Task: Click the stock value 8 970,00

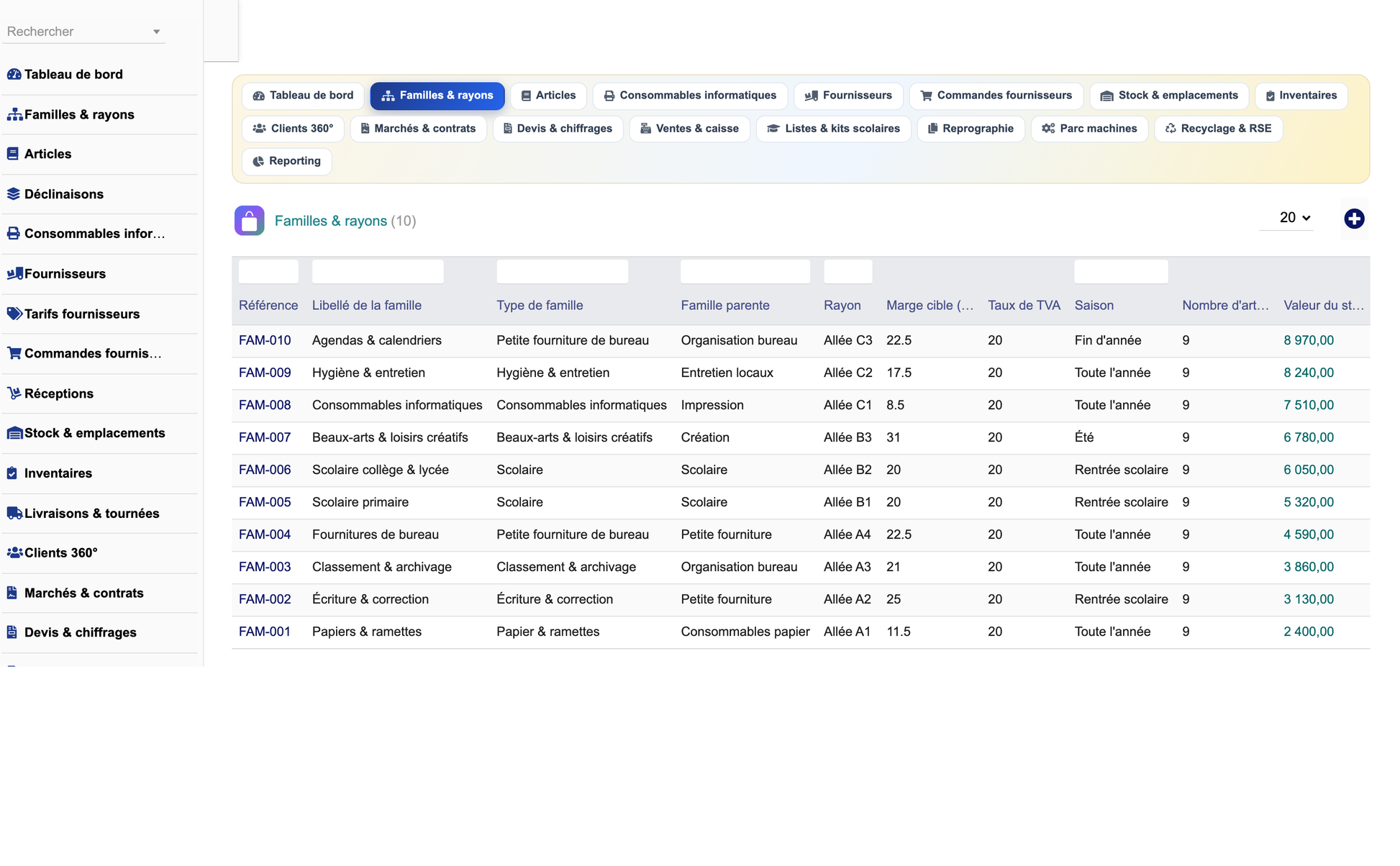Action: (x=1309, y=340)
